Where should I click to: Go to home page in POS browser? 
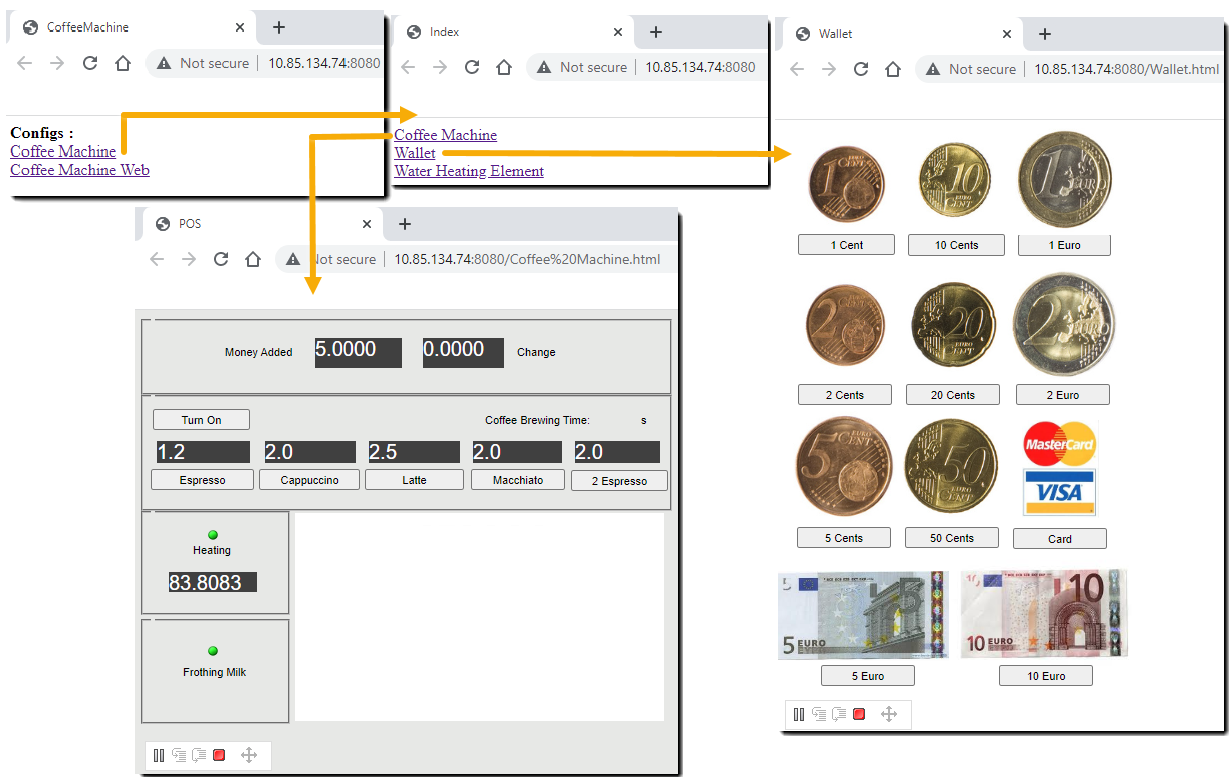coord(253,259)
